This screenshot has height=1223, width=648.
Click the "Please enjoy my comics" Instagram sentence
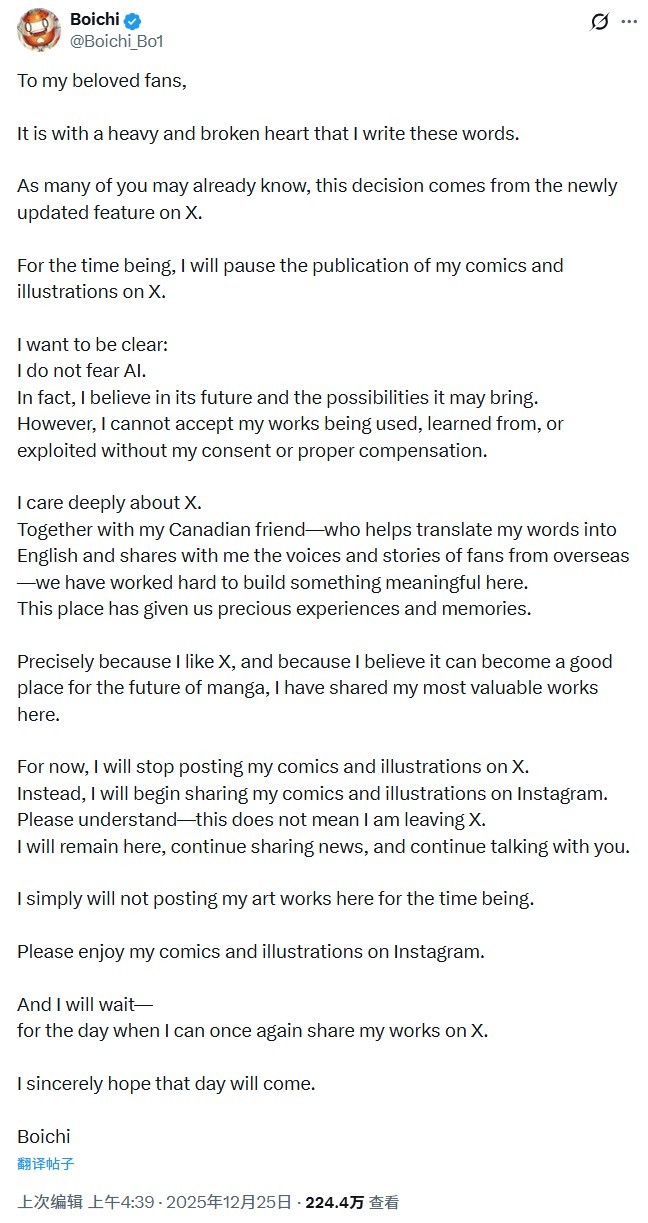(x=251, y=951)
